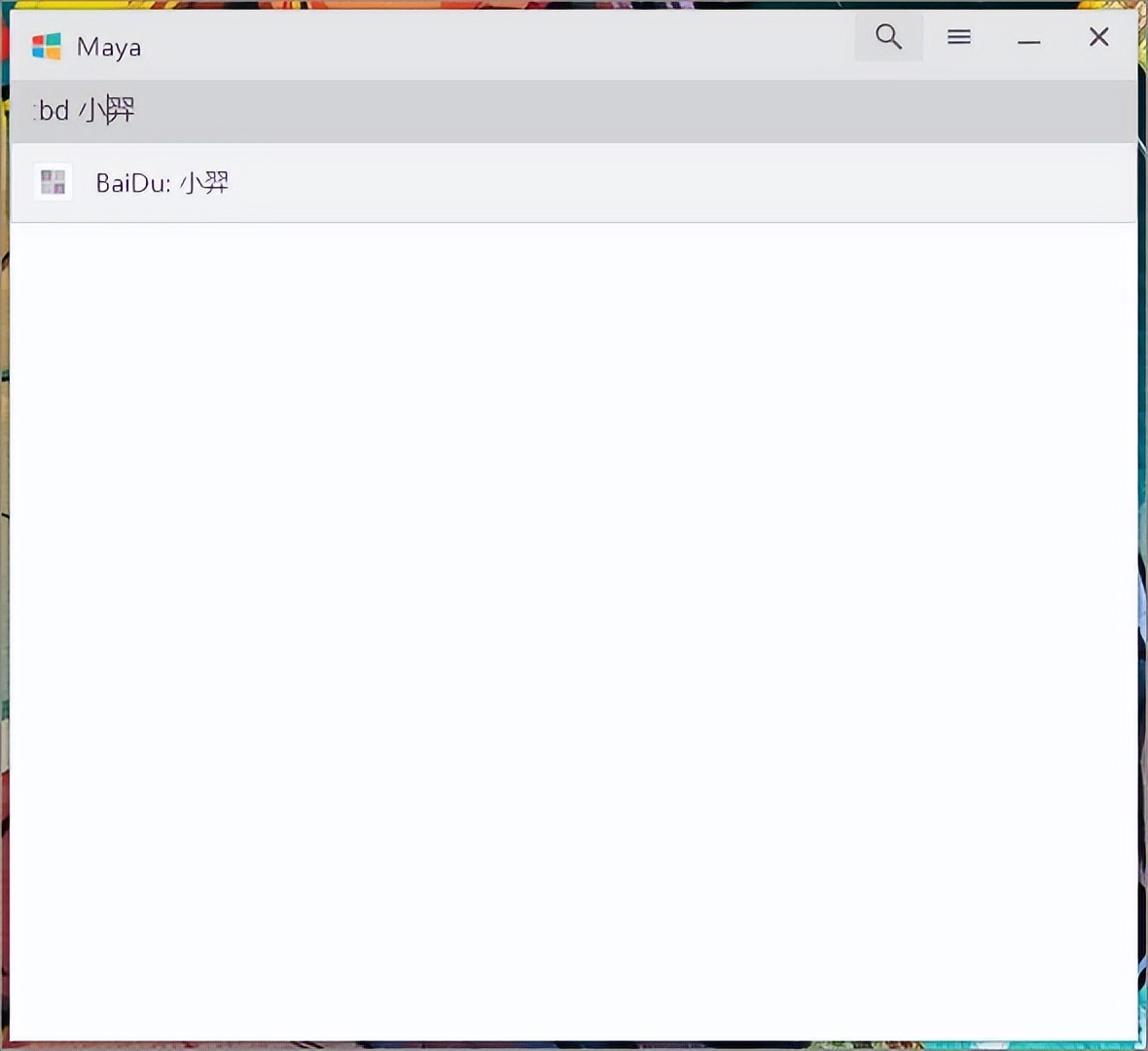
Task: Select the BaiDu search result row
Action: pyautogui.click(x=574, y=182)
